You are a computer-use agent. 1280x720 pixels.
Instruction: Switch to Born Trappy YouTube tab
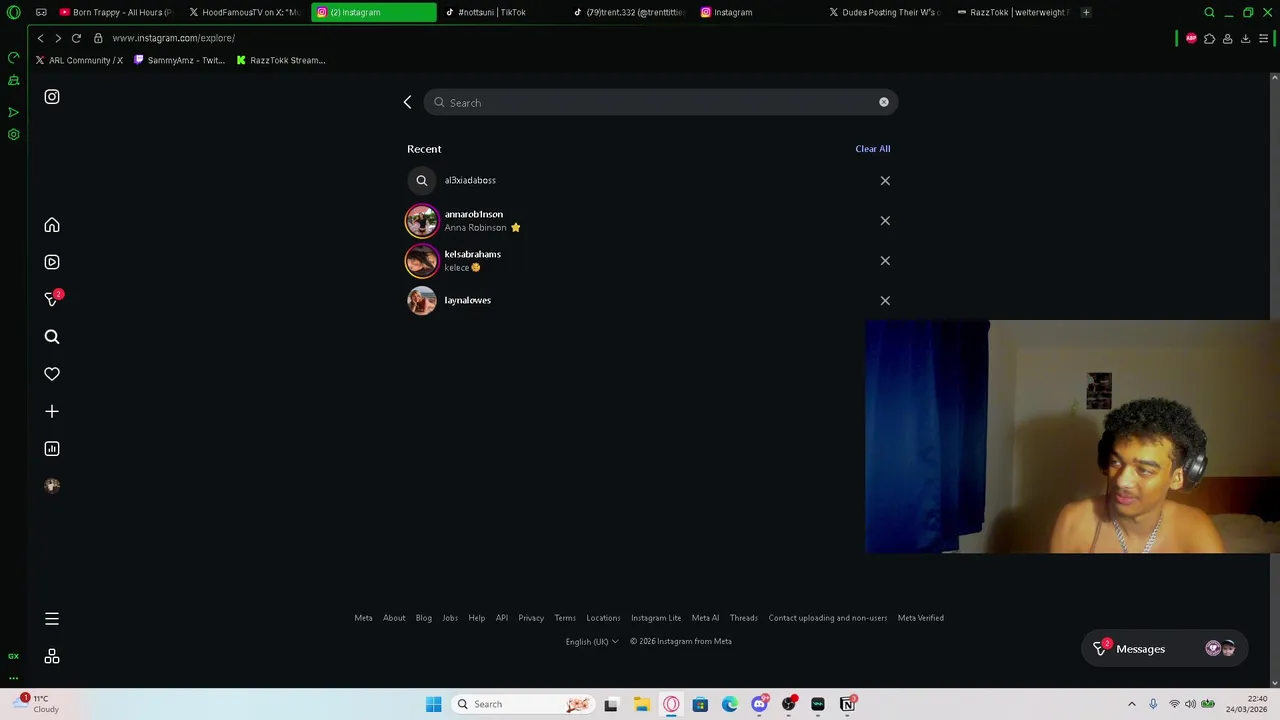pyautogui.click(x=115, y=12)
